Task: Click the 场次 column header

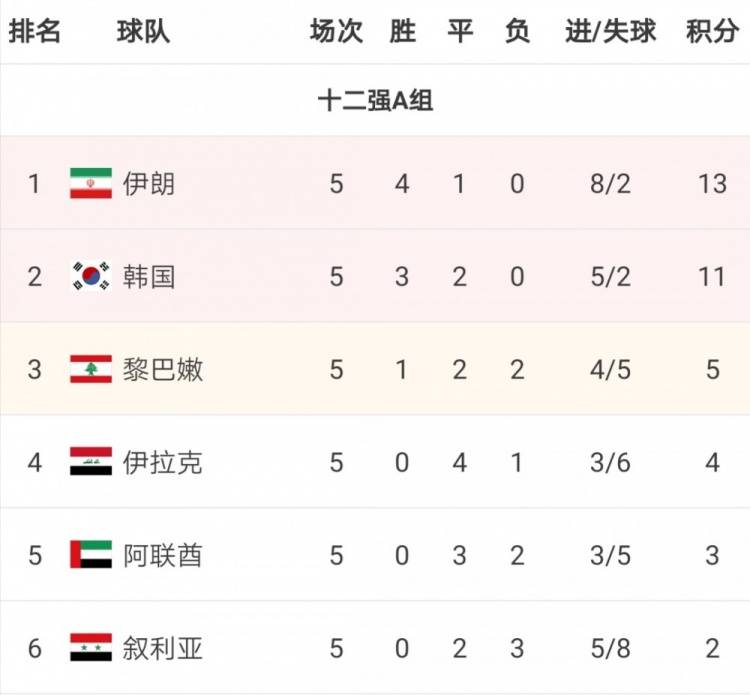Action: [x=336, y=32]
